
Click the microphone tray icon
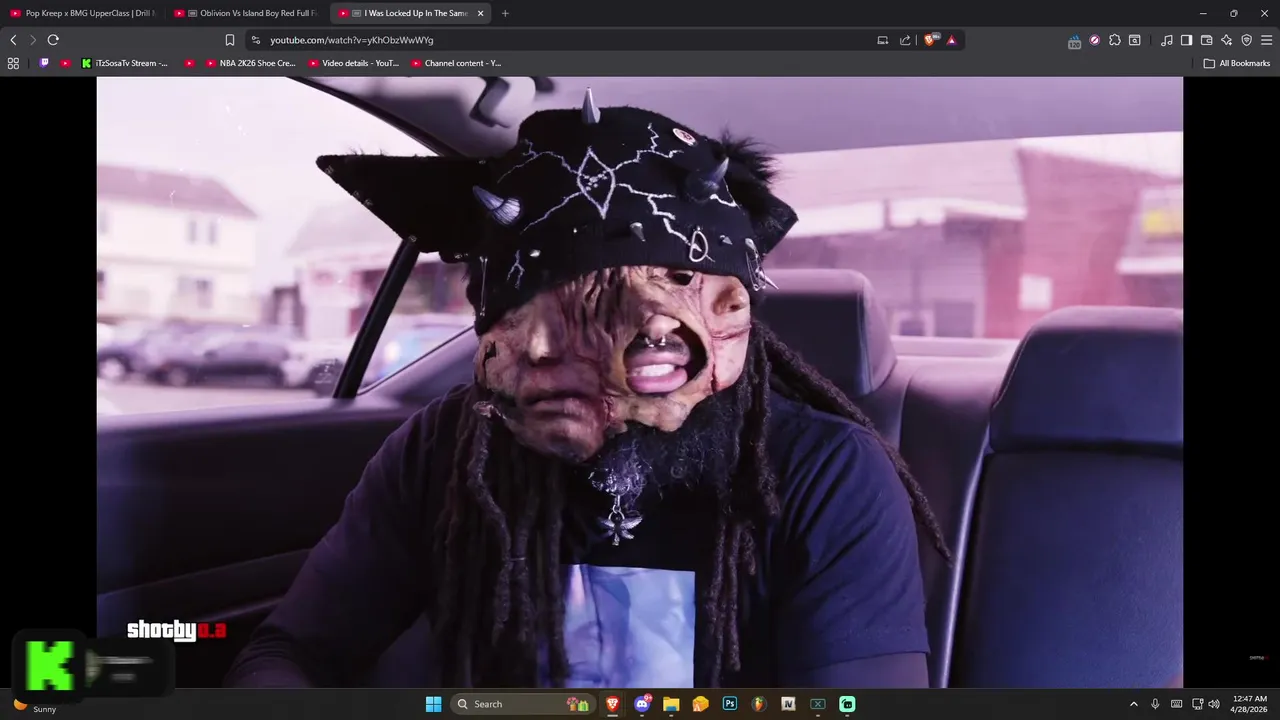(x=1155, y=704)
